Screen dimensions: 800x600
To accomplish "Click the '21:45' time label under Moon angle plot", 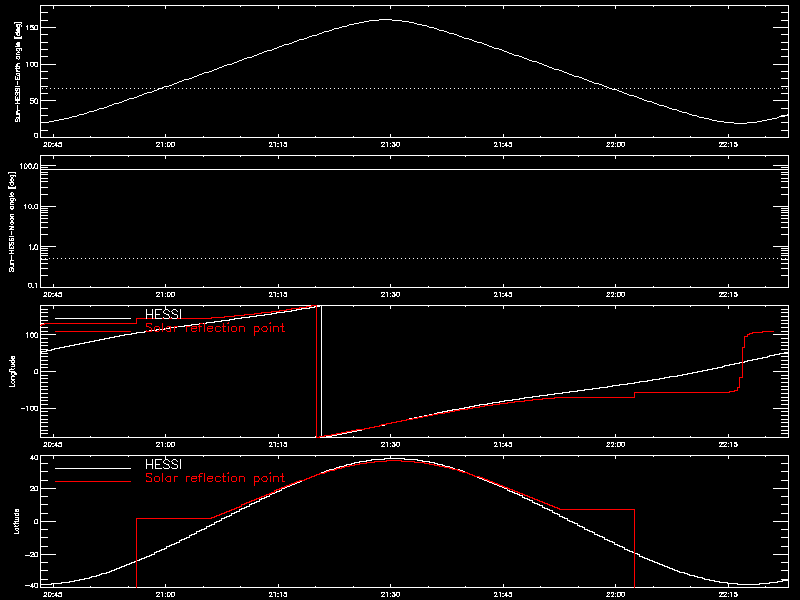I will pos(503,294).
